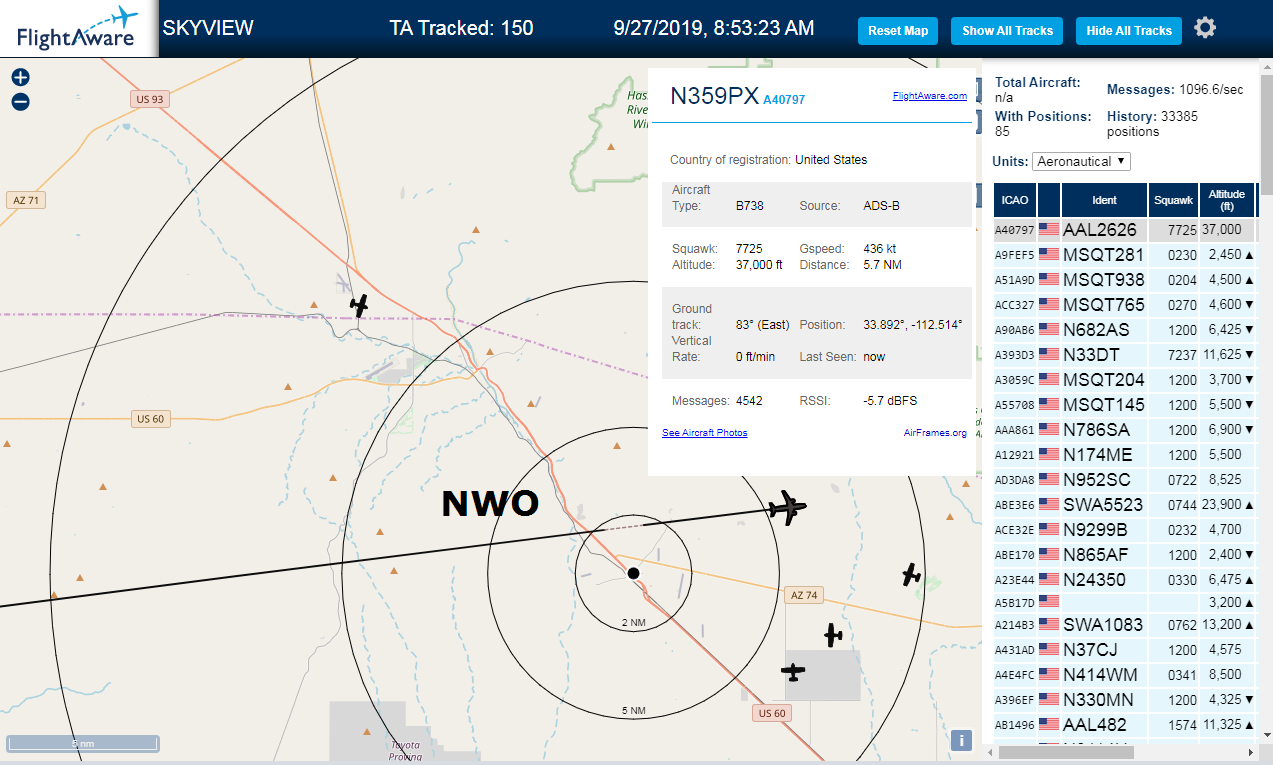
Task: Click the NWO label on the map
Action: click(491, 504)
